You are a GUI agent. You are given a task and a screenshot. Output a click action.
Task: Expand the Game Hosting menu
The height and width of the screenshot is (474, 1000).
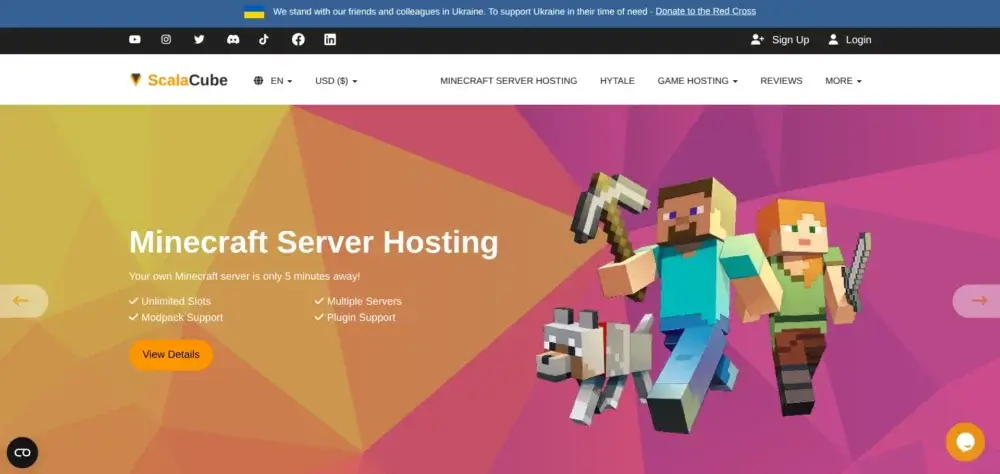tap(697, 81)
